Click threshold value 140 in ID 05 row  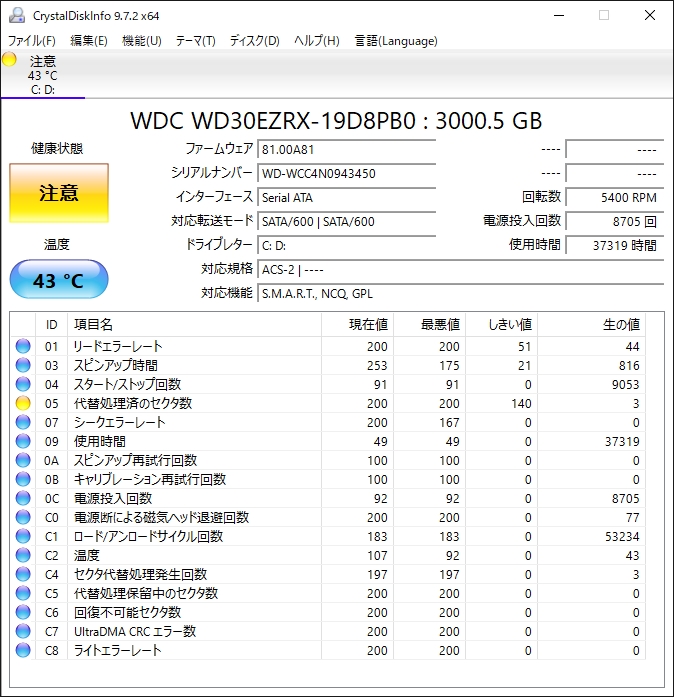(x=521, y=404)
